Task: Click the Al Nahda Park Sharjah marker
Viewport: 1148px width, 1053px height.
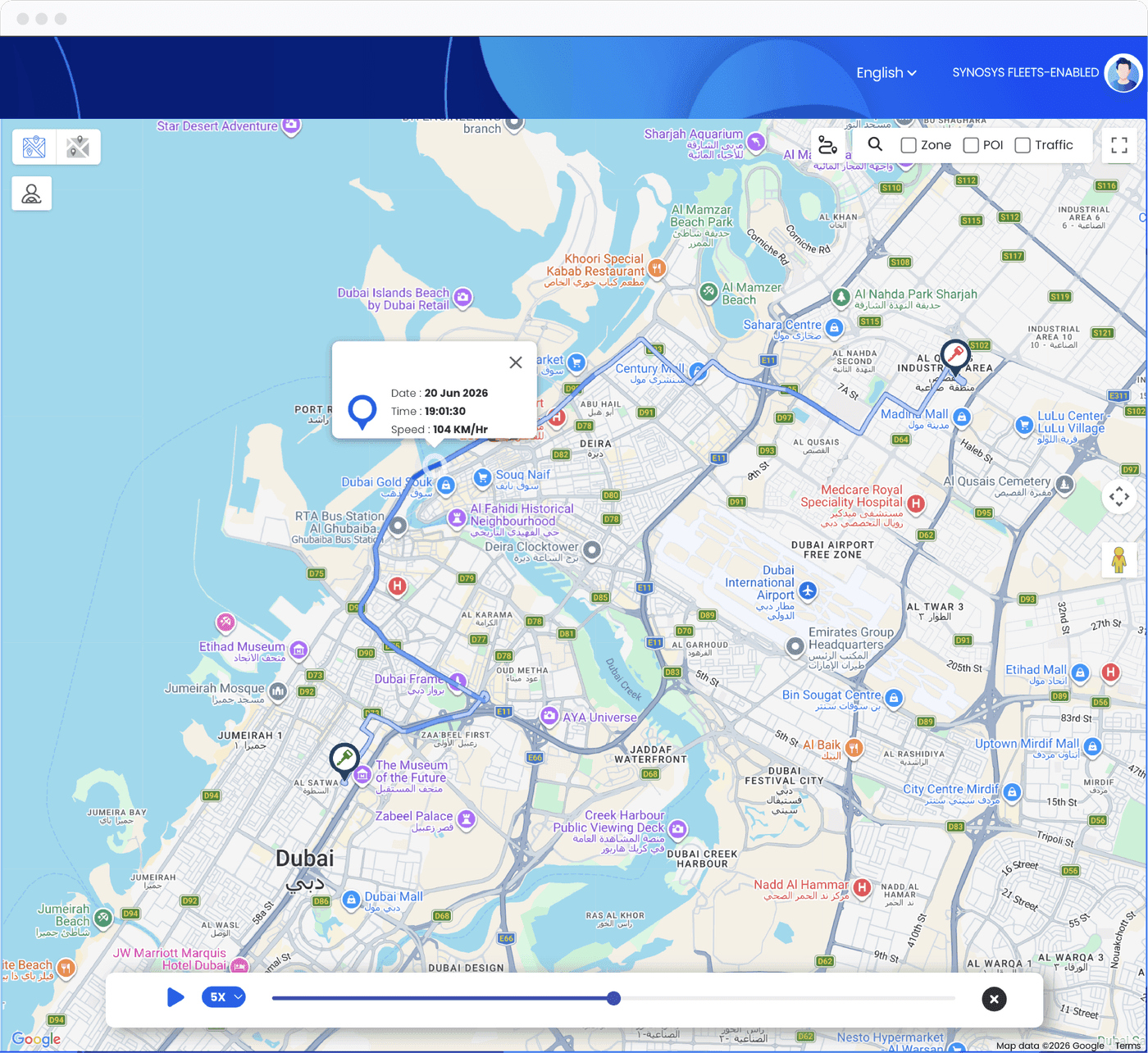Action: 840,296
